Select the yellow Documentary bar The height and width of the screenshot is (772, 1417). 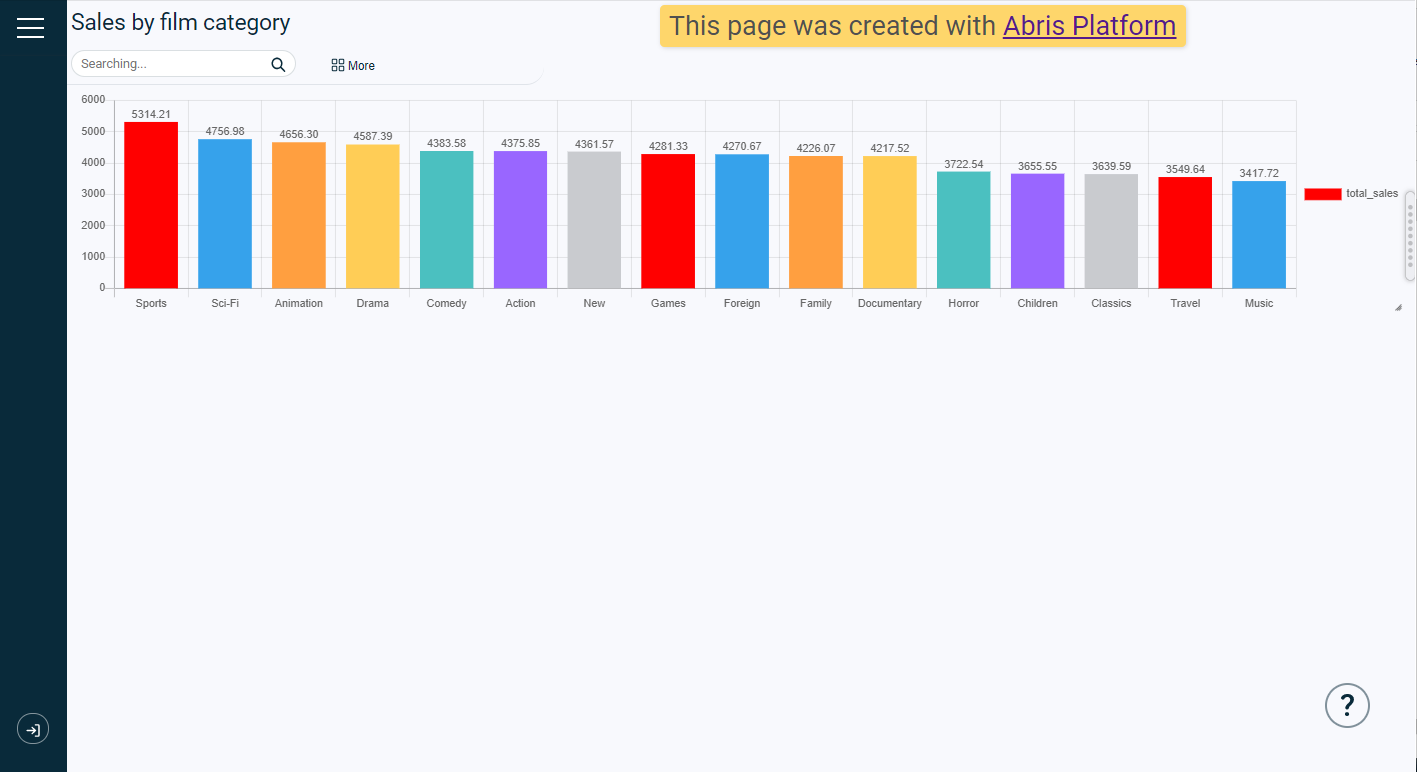click(x=889, y=222)
